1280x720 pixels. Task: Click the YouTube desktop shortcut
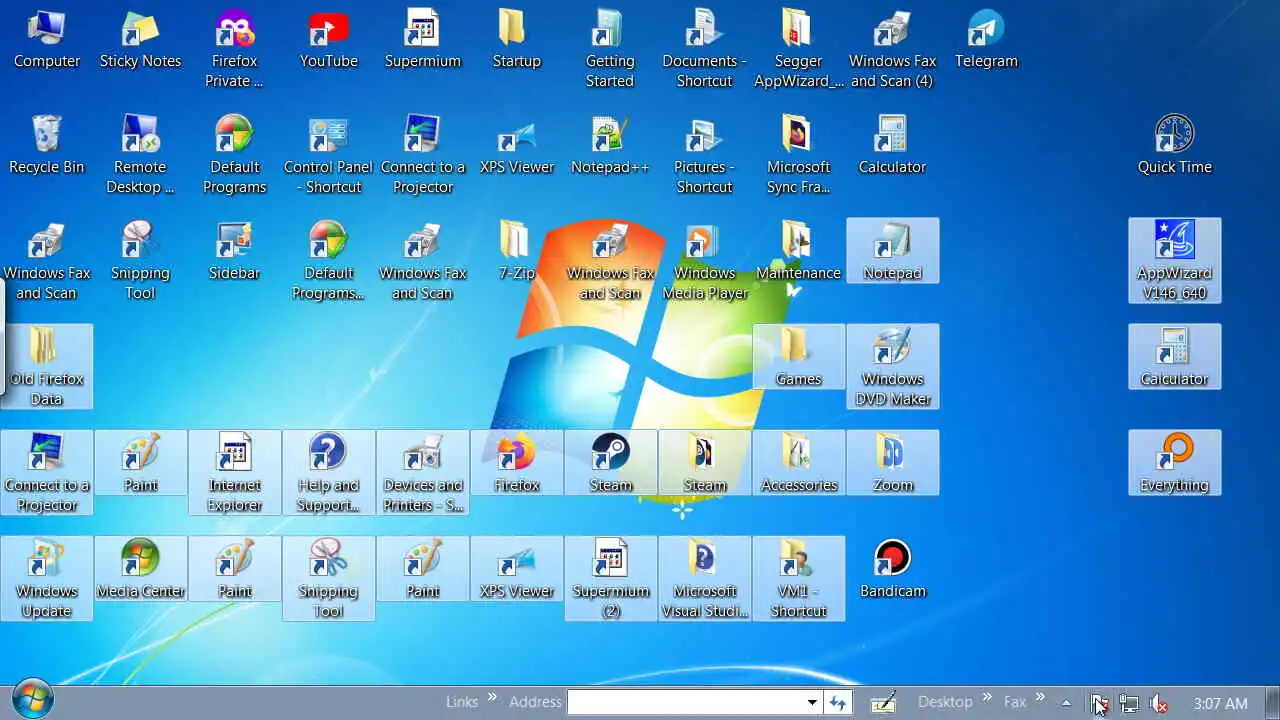coord(329,40)
